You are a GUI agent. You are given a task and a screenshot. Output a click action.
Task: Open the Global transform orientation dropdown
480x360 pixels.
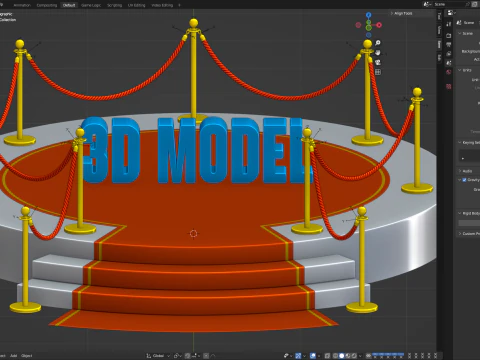tap(158, 356)
